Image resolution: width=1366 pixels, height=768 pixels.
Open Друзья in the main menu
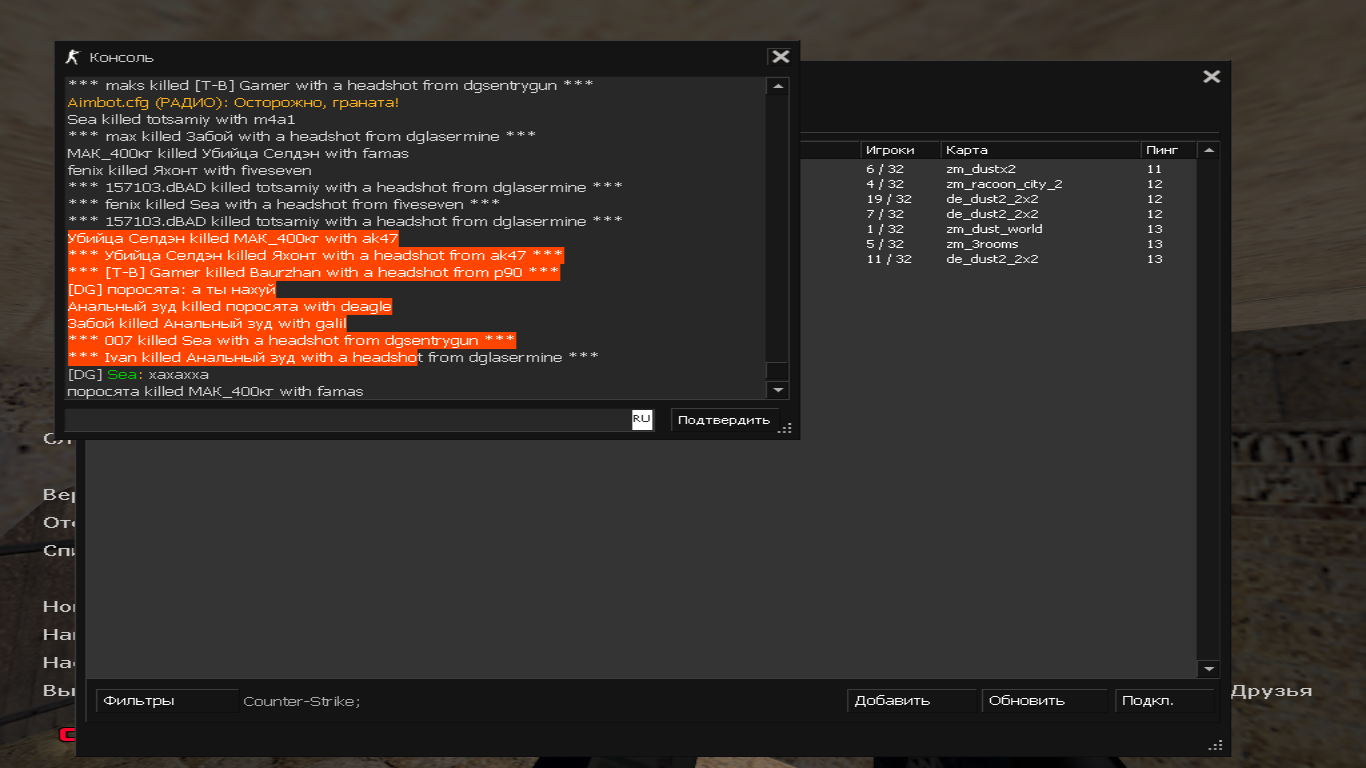[1270, 691]
